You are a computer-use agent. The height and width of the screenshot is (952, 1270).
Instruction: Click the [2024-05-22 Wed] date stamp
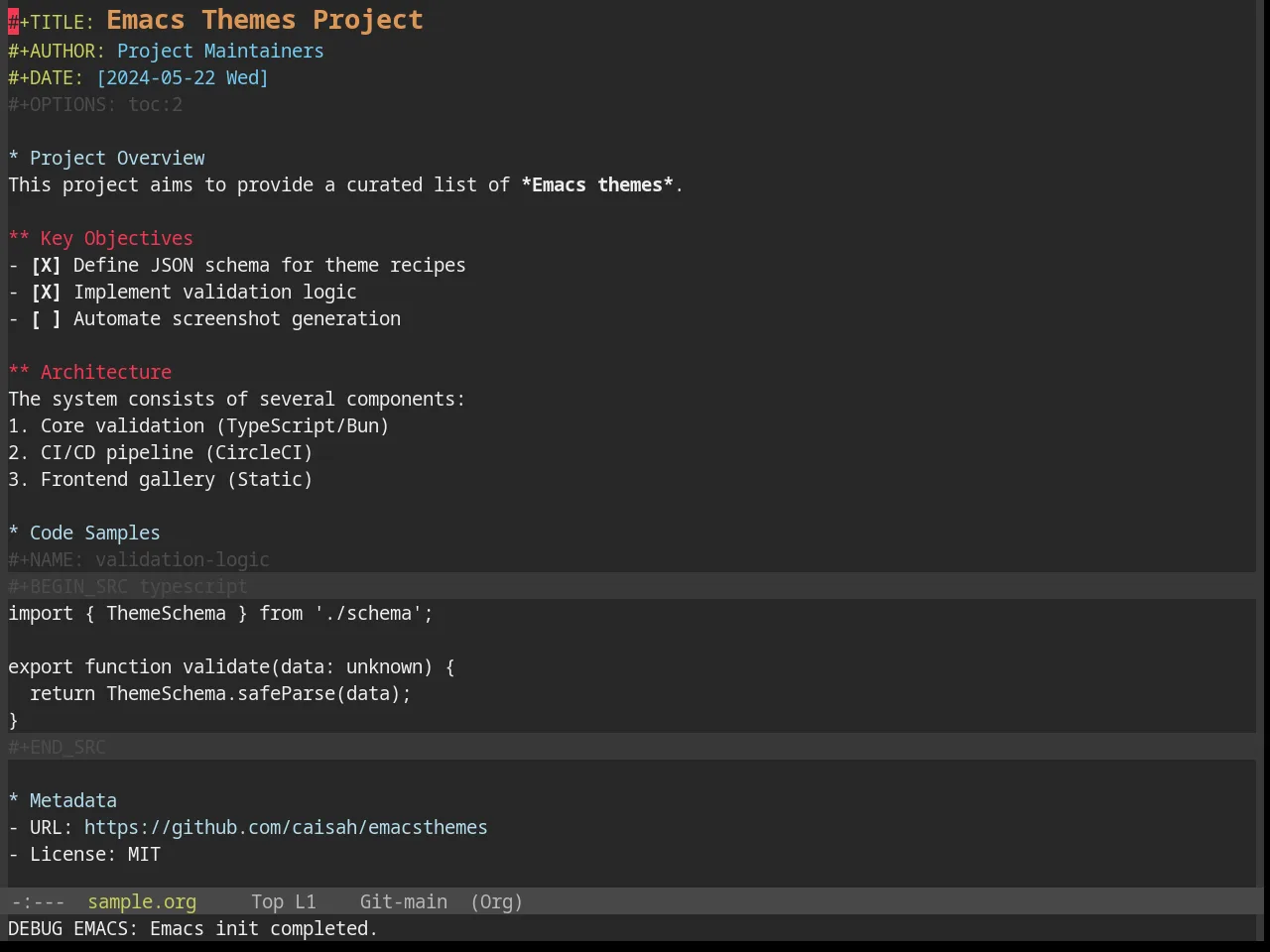pyautogui.click(x=183, y=78)
